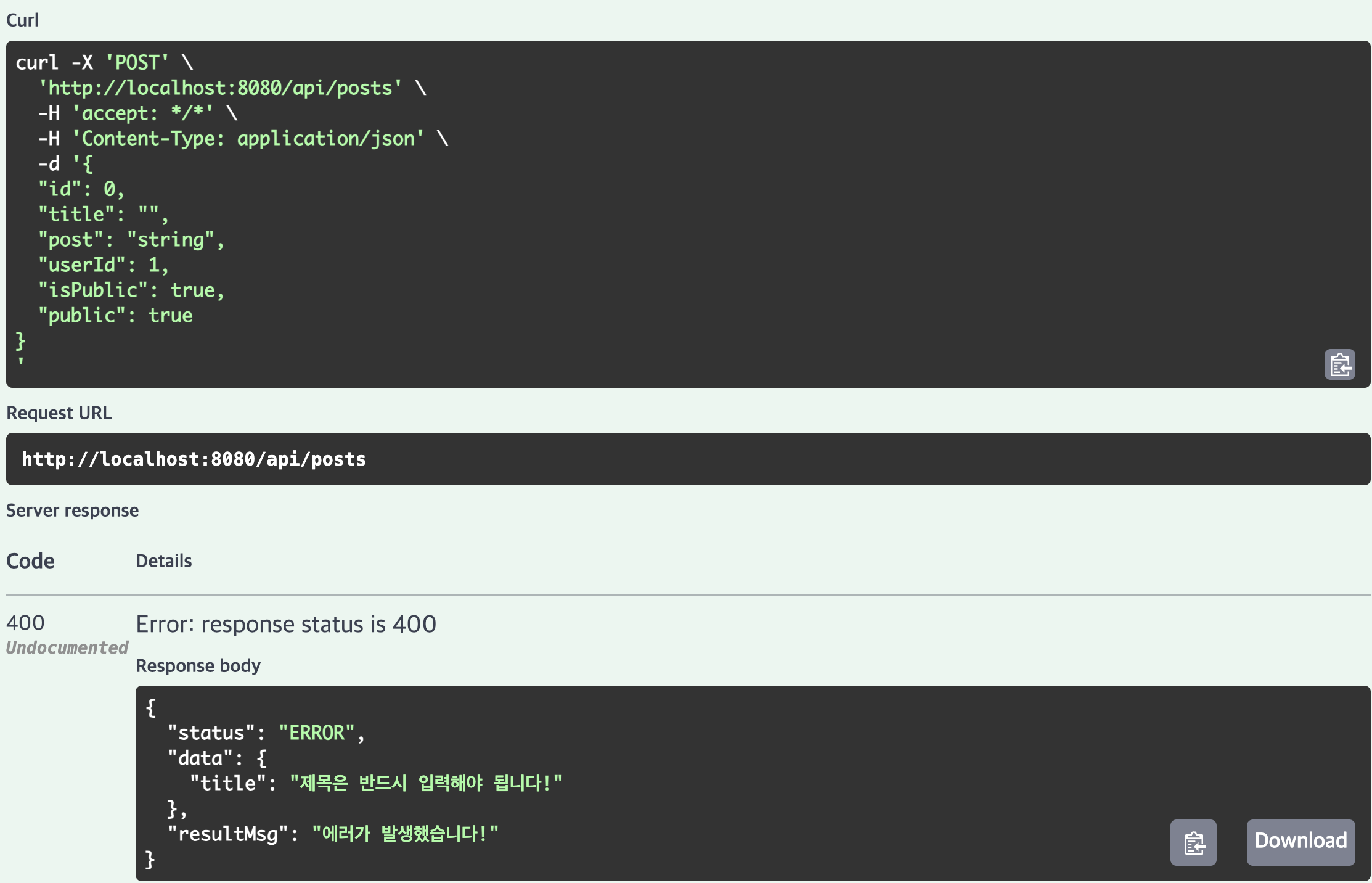Image resolution: width=1372 pixels, height=883 pixels.
Task: Click the resultMsg line in response
Action: (332, 834)
